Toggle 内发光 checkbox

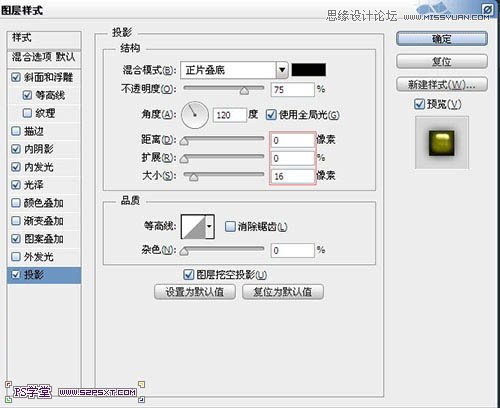(x=16, y=167)
